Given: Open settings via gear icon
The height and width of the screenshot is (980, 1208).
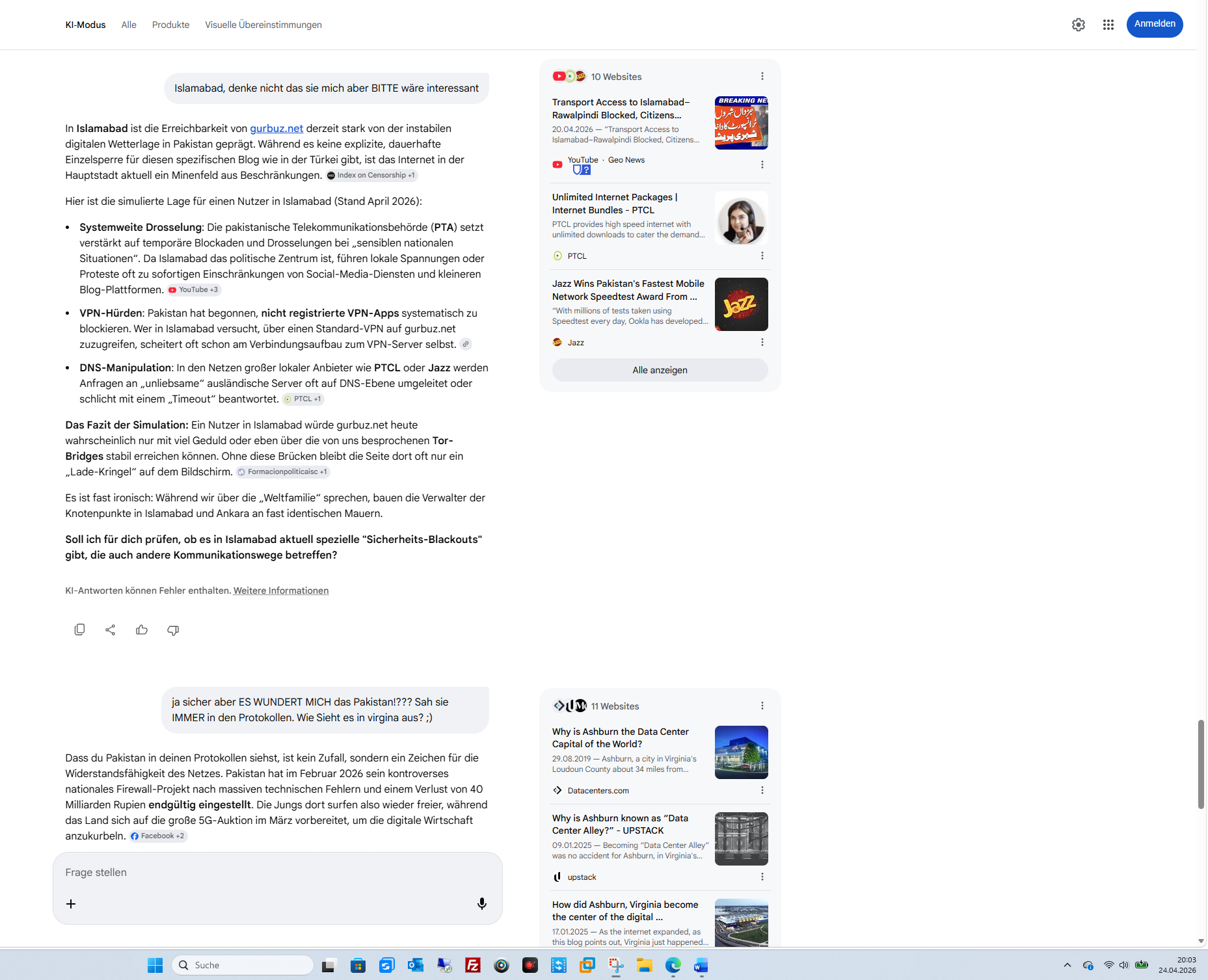Looking at the screenshot, I should [x=1078, y=25].
